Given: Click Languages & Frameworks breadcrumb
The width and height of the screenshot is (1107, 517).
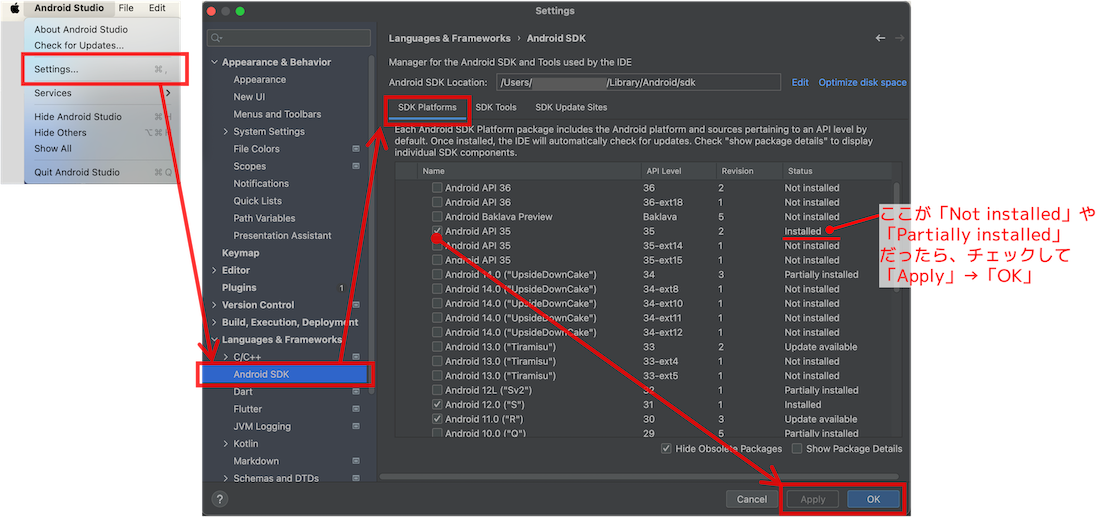Looking at the screenshot, I should tap(449, 38).
